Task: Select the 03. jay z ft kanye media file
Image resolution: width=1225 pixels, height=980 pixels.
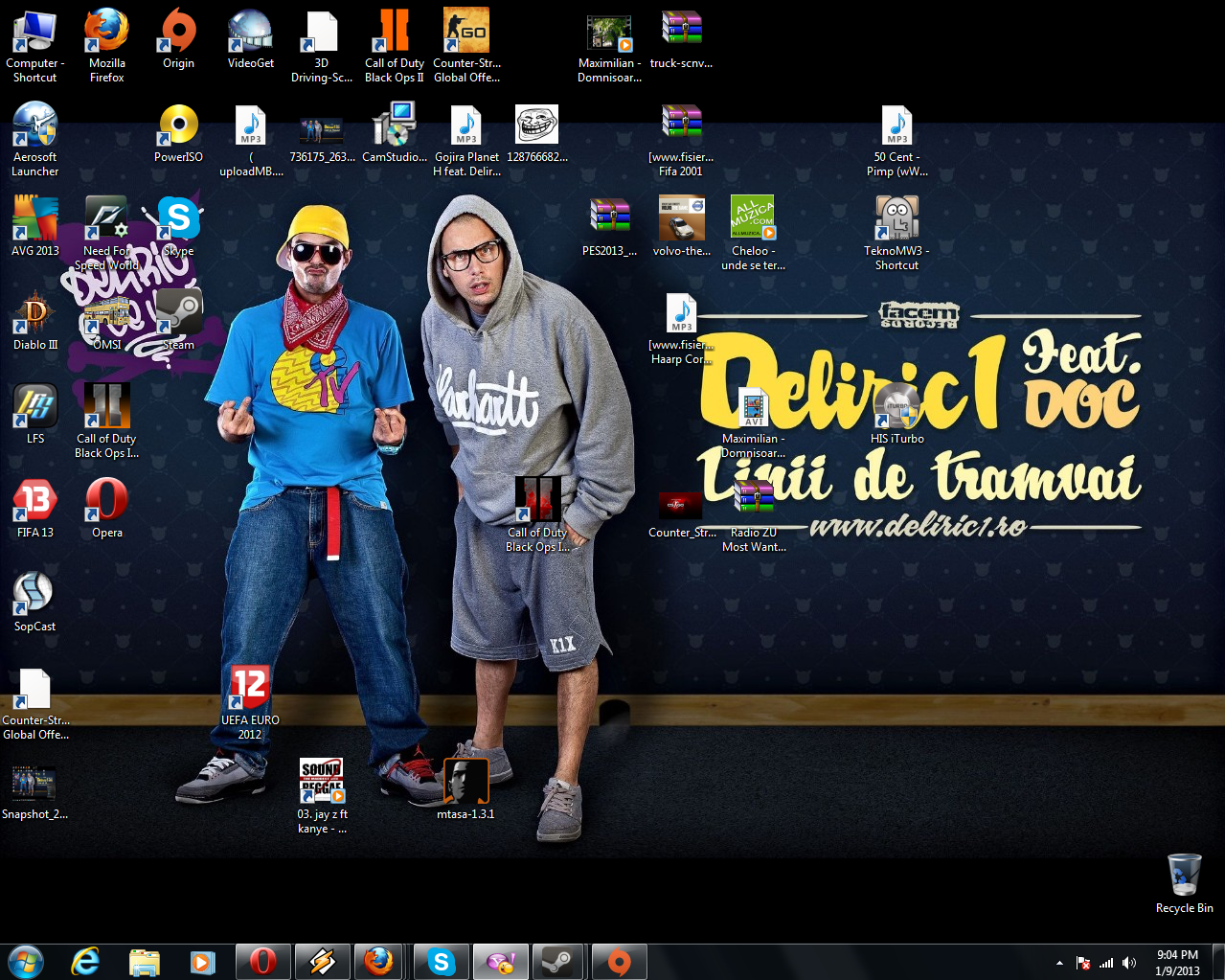Action: click(322, 796)
